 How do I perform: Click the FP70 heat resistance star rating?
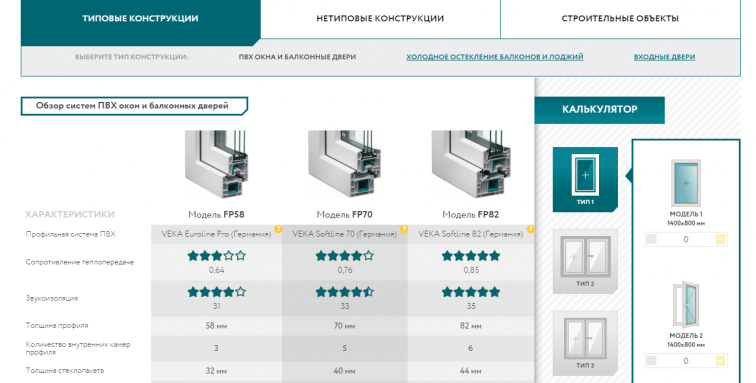point(345,256)
